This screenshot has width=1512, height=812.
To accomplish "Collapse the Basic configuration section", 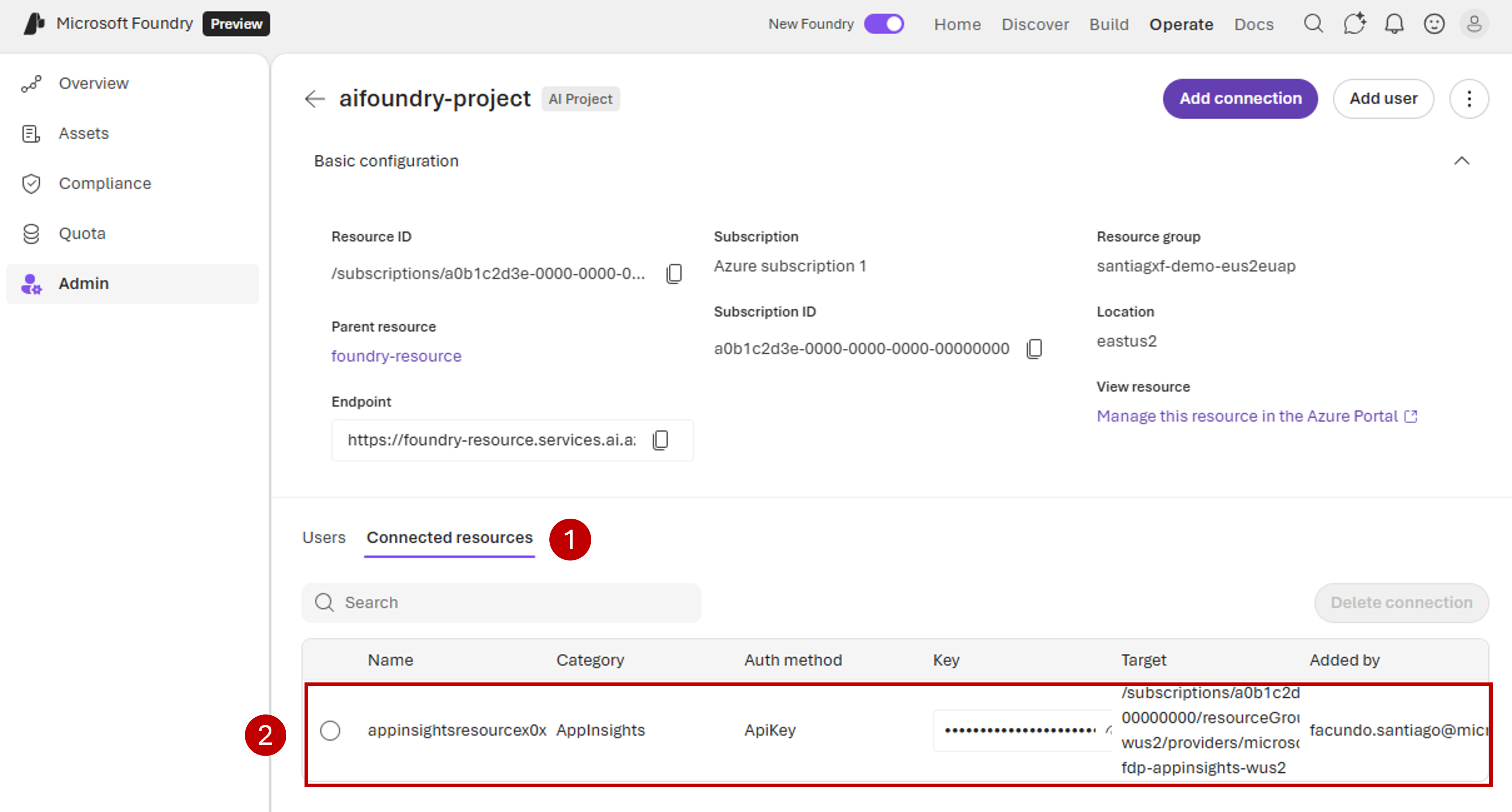I will coord(1462,160).
